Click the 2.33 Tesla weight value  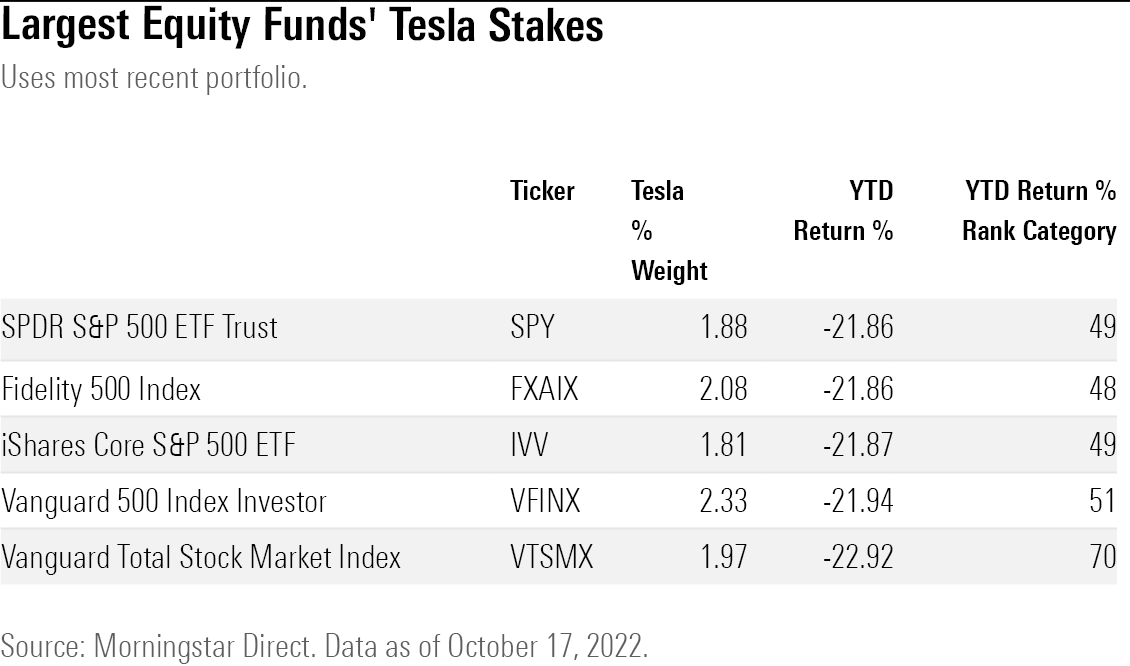click(x=722, y=500)
